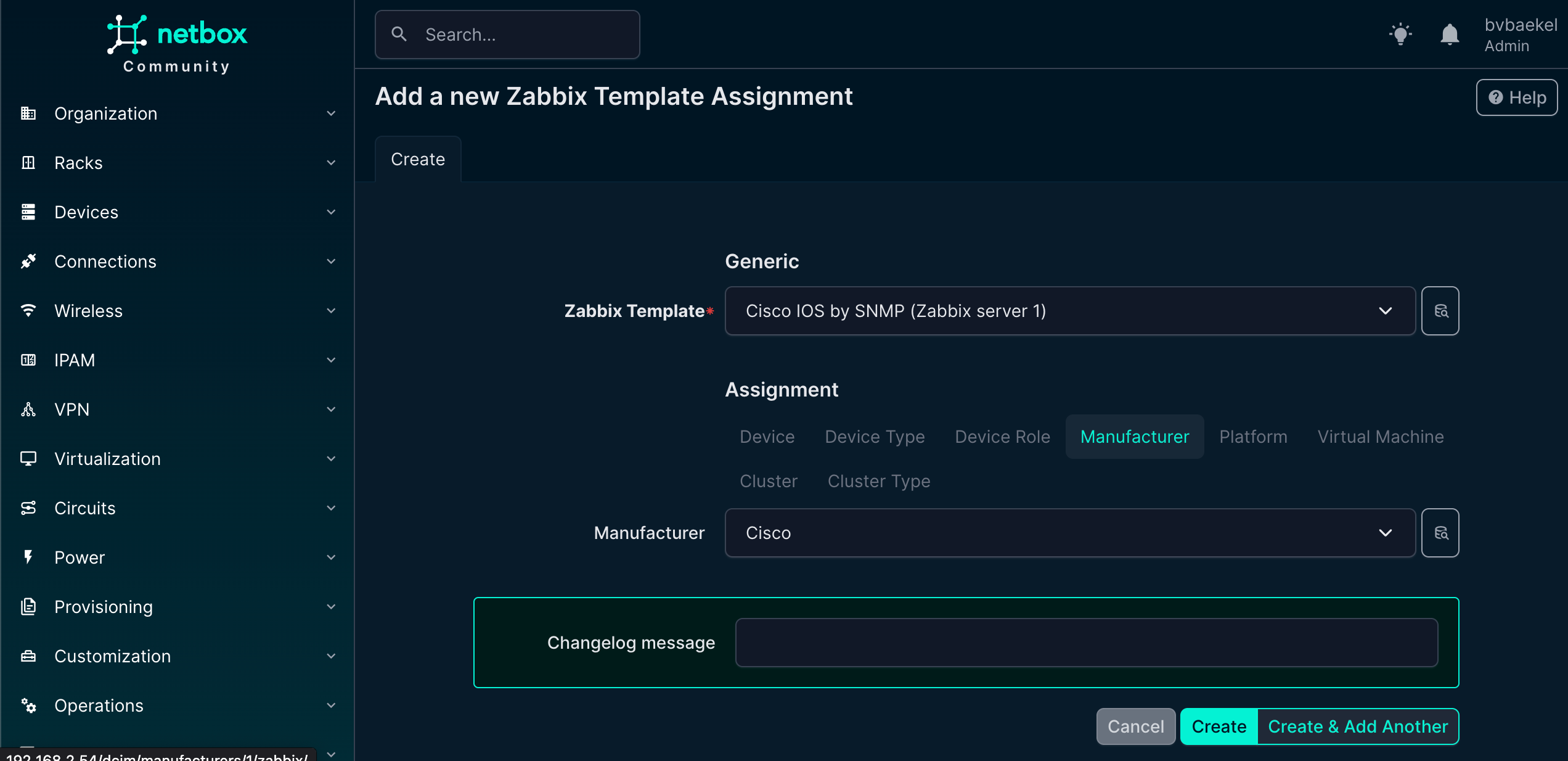Click the Virtualization monitor icon

(x=28, y=459)
